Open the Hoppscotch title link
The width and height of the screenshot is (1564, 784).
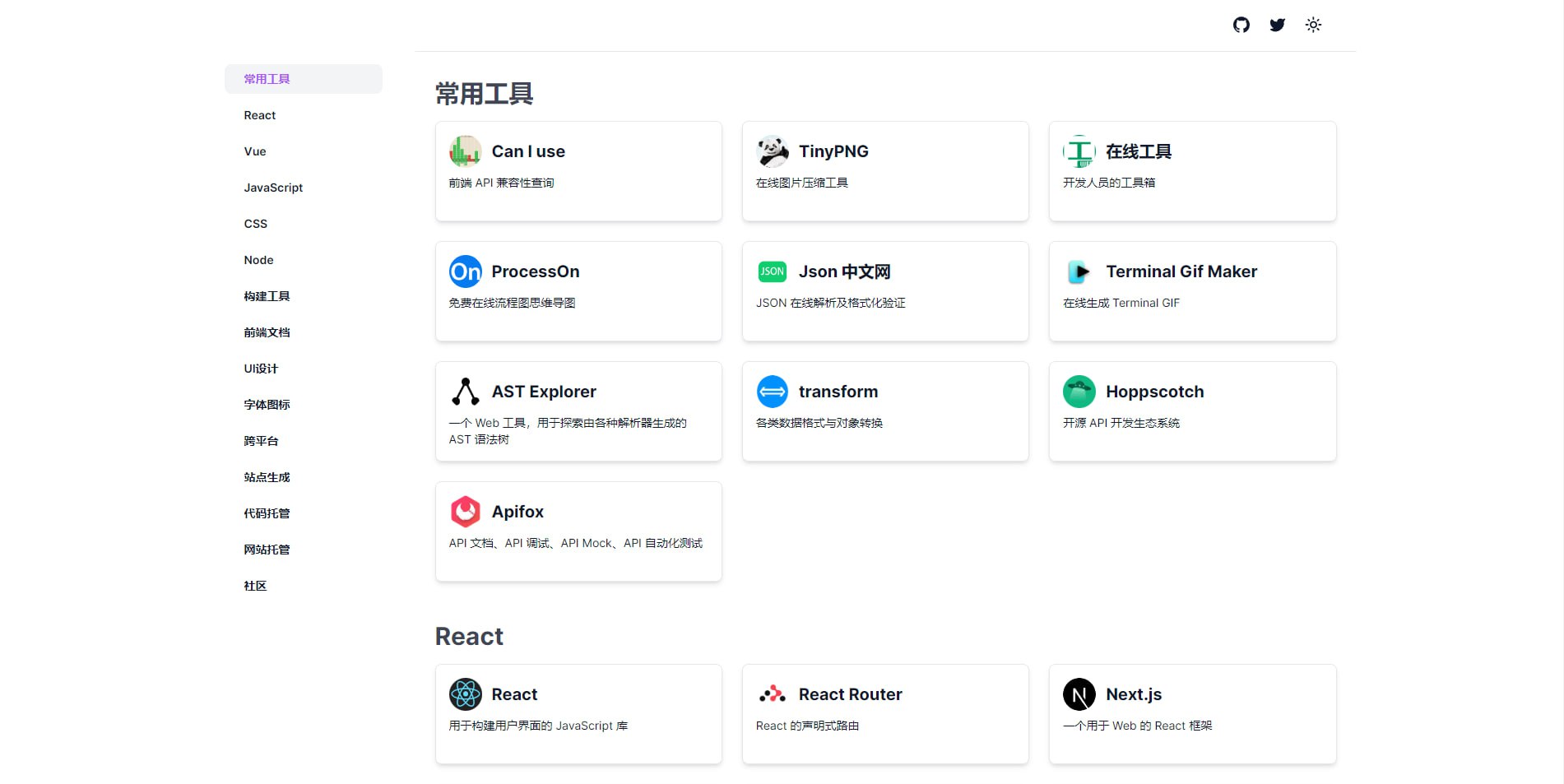point(1155,392)
